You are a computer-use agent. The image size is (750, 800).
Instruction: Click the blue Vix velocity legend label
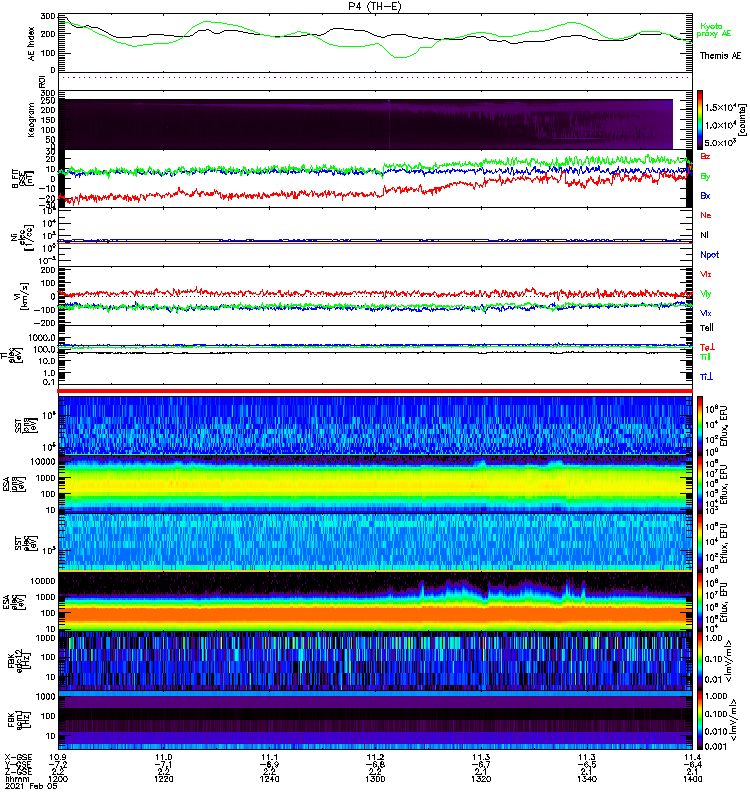pyautogui.click(x=706, y=313)
